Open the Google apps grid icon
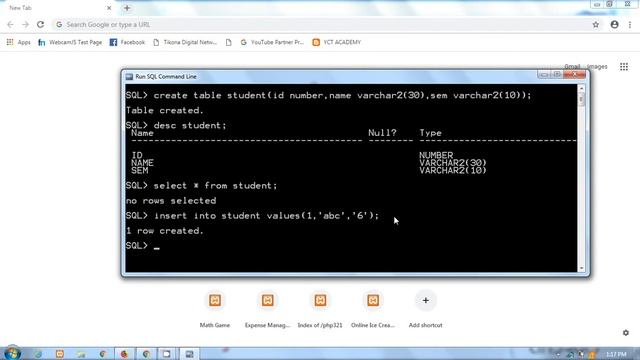Image resolution: width=640 pixels, height=360 pixels. coord(624,67)
